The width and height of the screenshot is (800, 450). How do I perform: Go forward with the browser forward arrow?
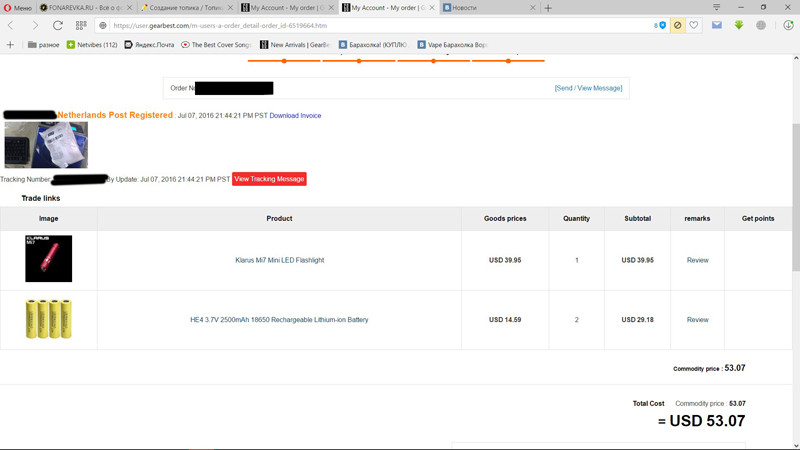click(x=35, y=26)
